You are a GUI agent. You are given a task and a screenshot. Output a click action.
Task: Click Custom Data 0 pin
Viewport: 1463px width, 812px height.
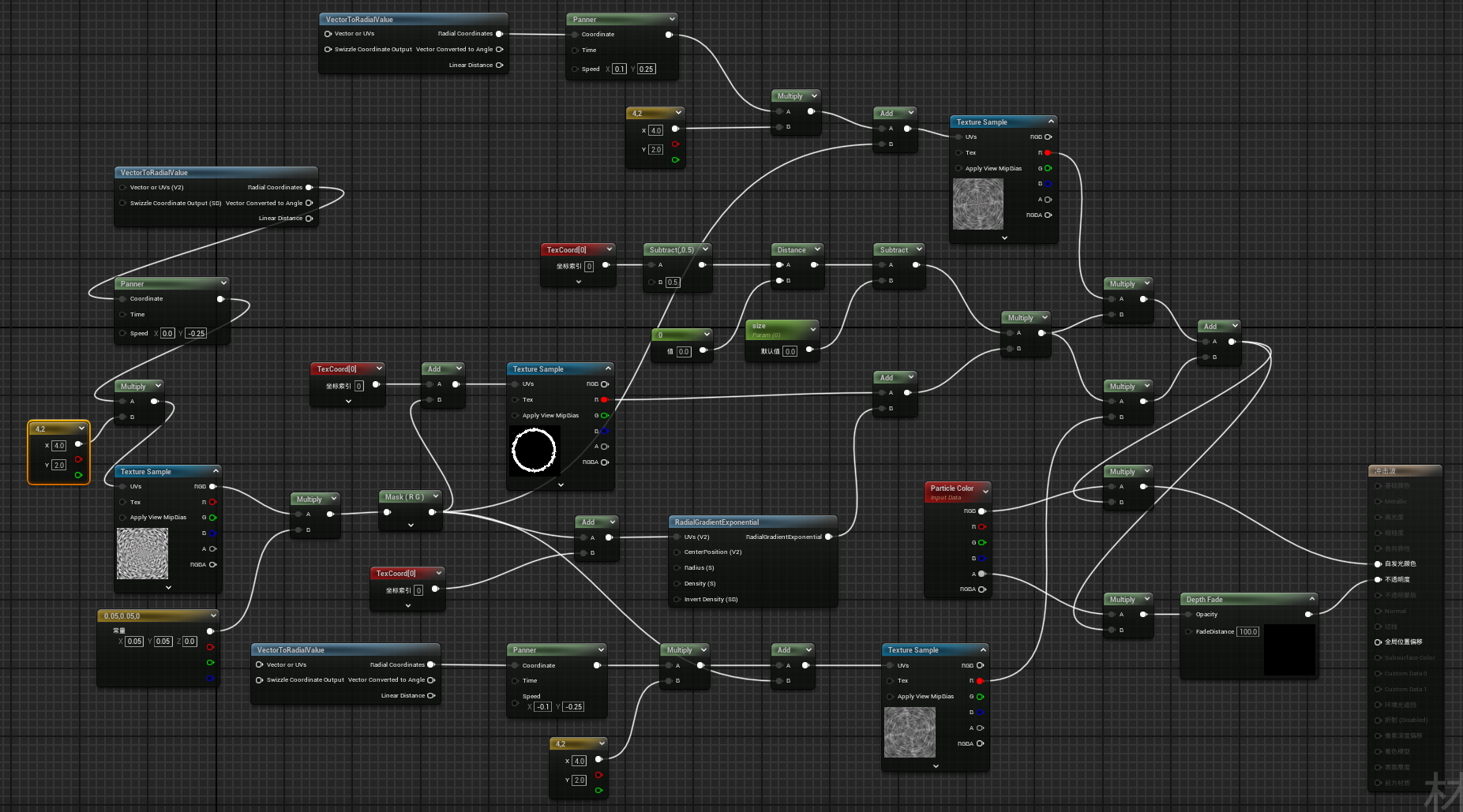tap(1378, 673)
